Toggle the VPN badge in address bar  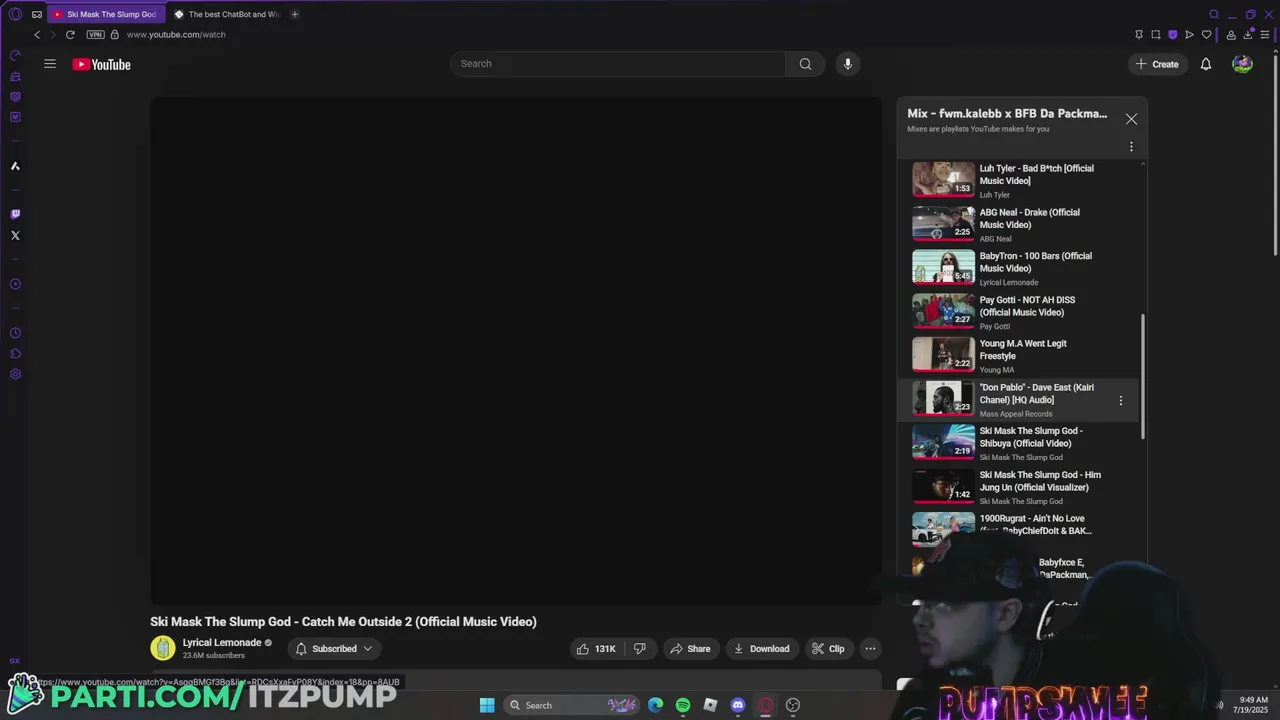click(95, 34)
